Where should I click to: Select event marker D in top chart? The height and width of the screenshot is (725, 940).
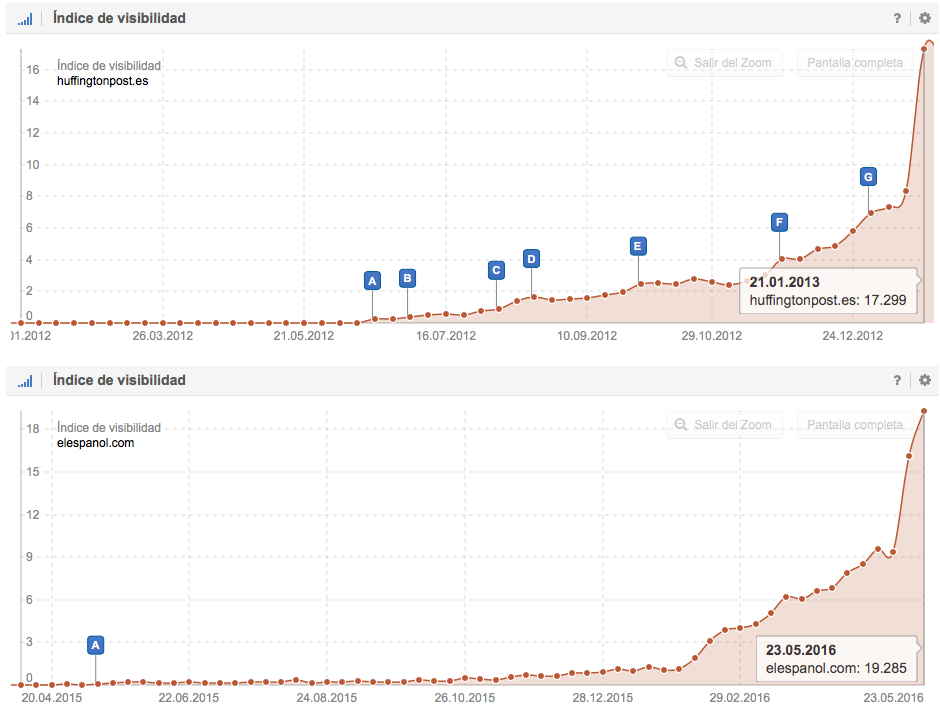pyautogui.click(x=531, y=259)
